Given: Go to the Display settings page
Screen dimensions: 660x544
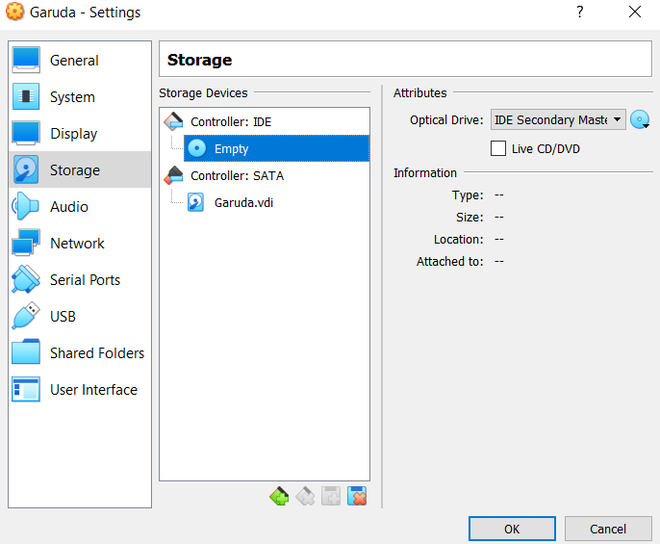Looking at the screenshot, I should click(x=74, y=134).
